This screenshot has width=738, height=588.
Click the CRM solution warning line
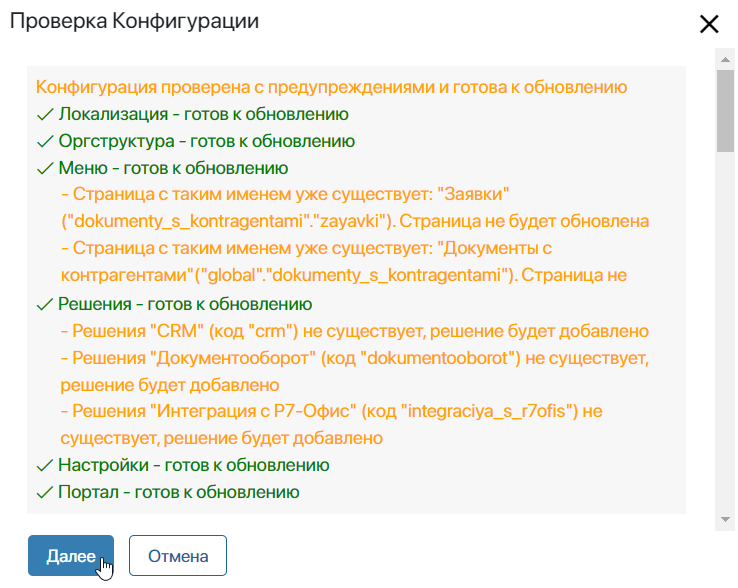pos(355,331)
